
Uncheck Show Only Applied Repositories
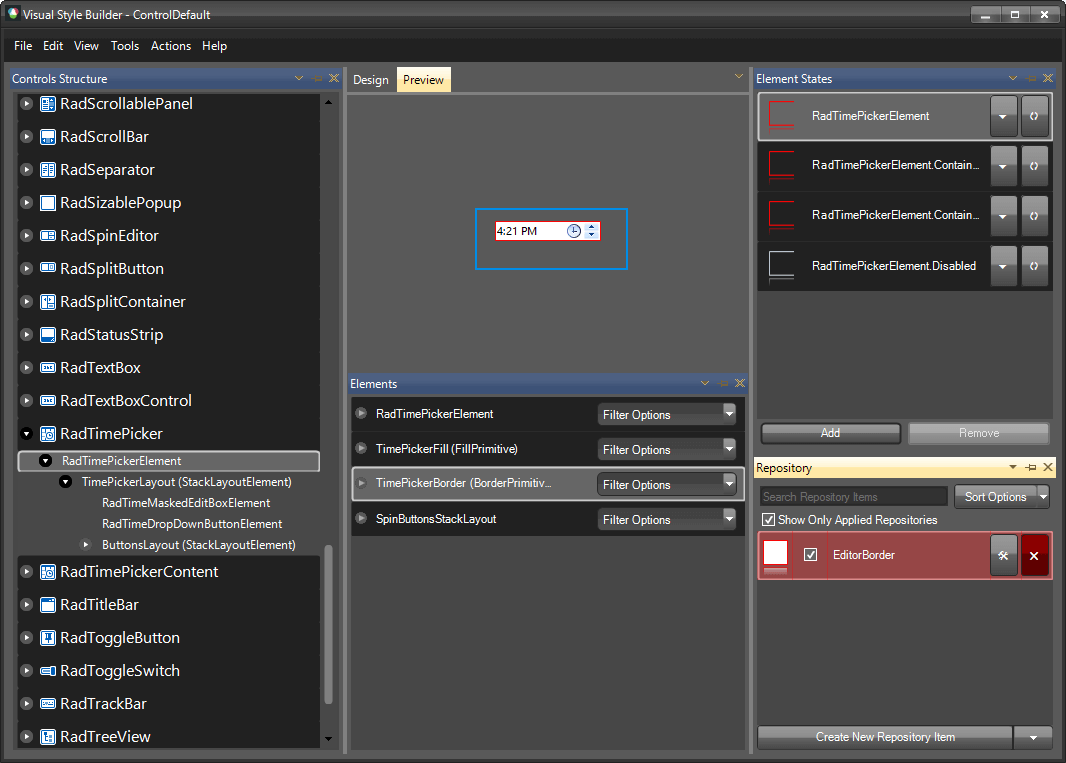769,519
